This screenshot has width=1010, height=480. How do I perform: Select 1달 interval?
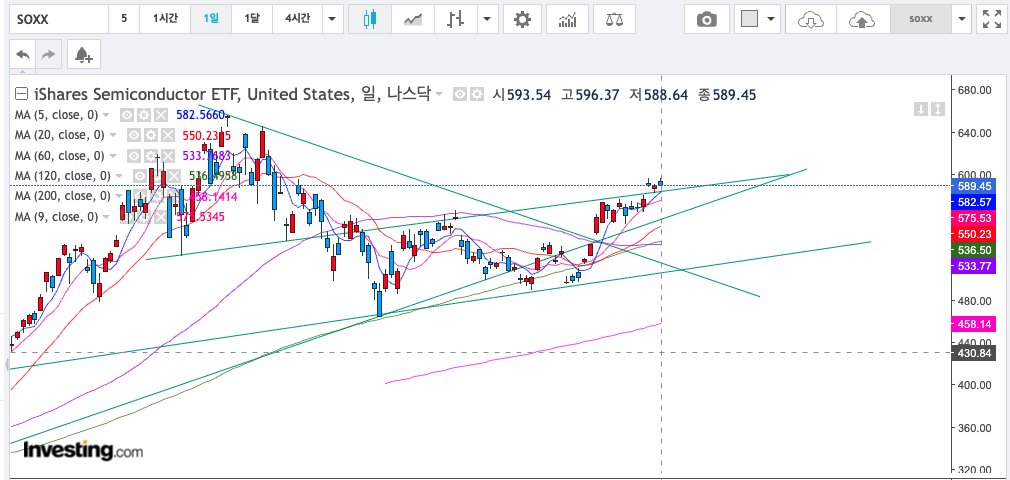click(252, 19)
